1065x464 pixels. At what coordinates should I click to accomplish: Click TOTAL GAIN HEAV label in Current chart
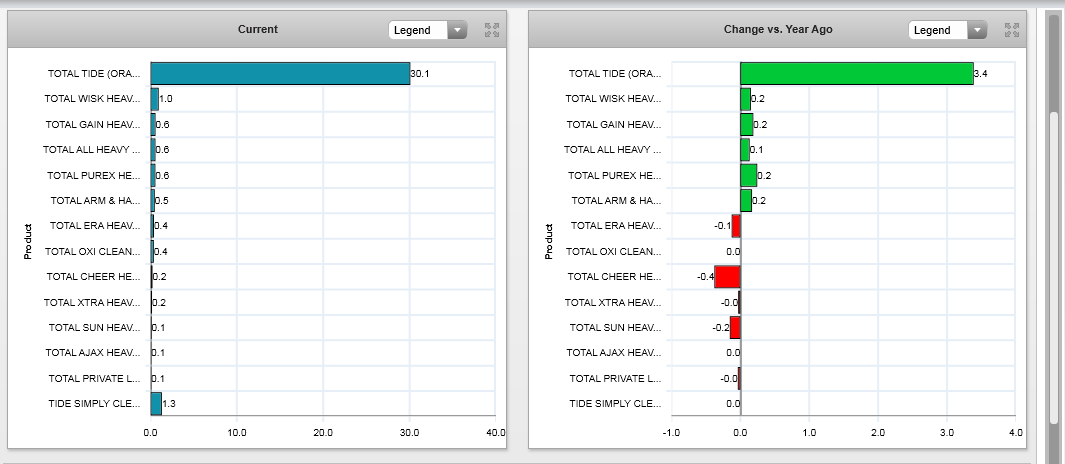pos(93,124)
